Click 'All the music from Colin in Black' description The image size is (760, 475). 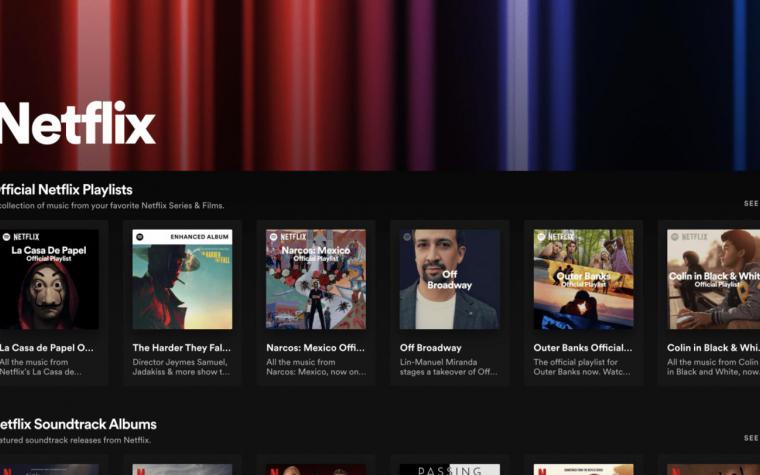click(713, 367)
